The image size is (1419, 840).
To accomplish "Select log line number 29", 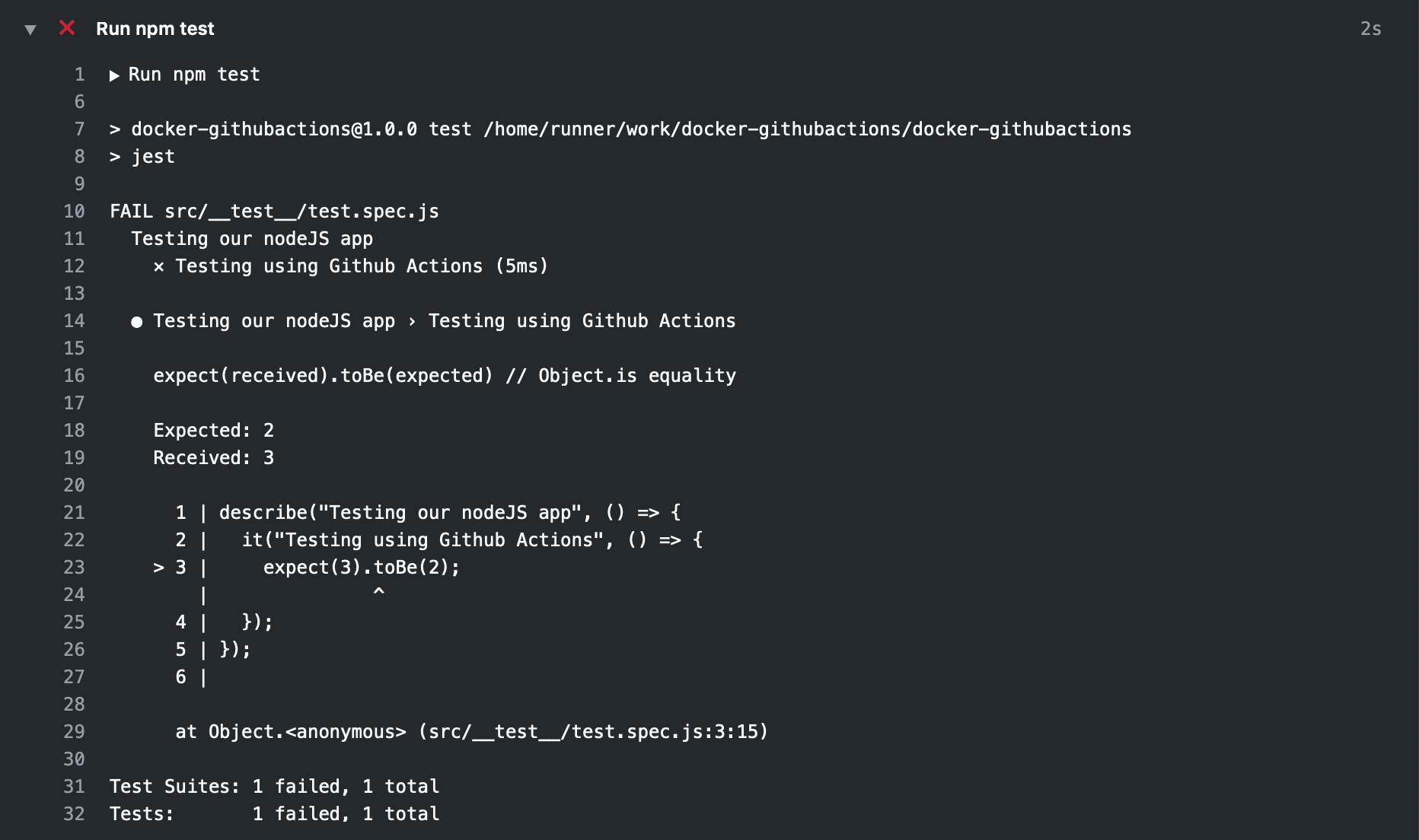I will 74,732.
